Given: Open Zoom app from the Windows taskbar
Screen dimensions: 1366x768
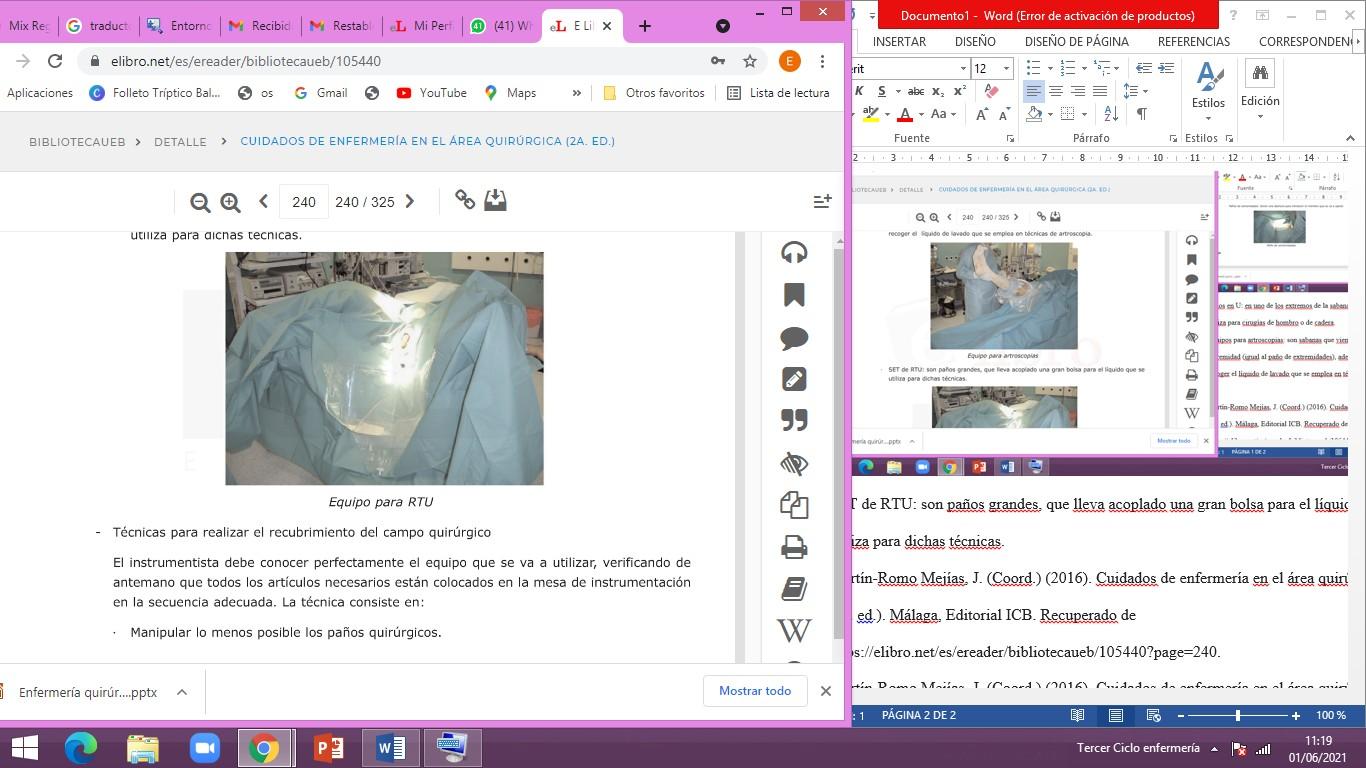Looking at the screenshot, I should point(205,748).
